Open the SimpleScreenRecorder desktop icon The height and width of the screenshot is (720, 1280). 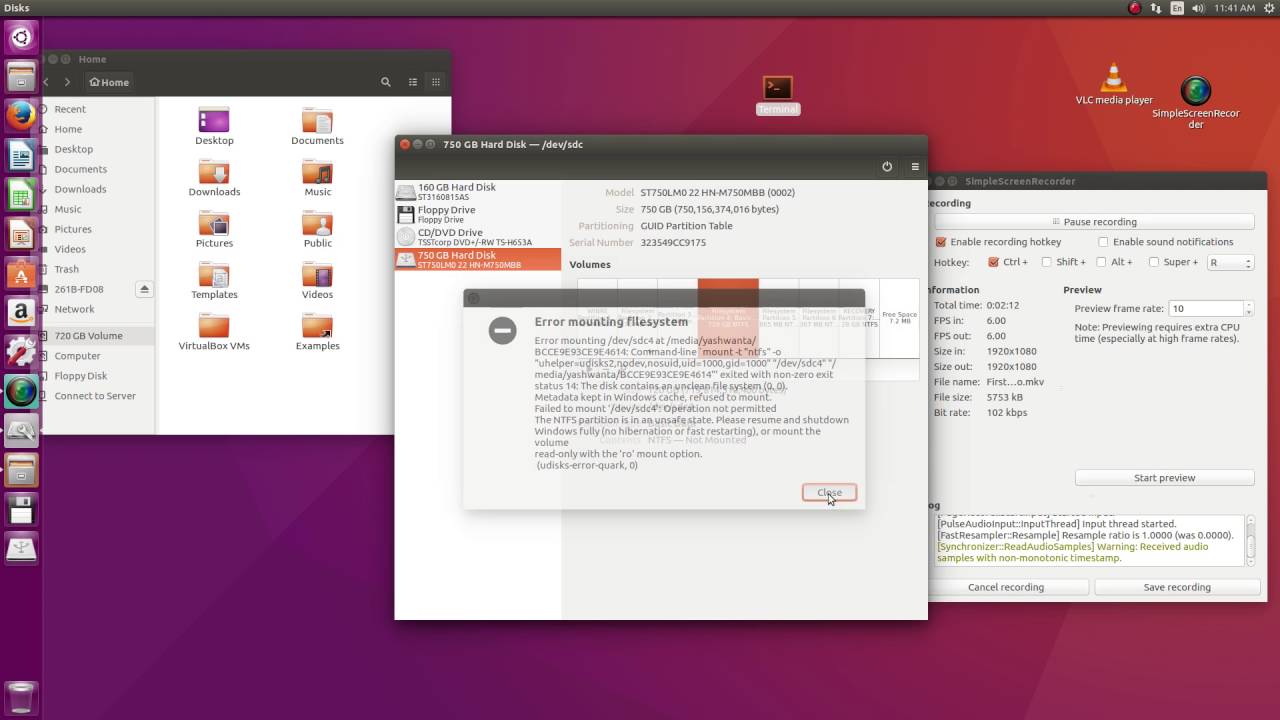pyautogui.click(x=1196, y=103)
